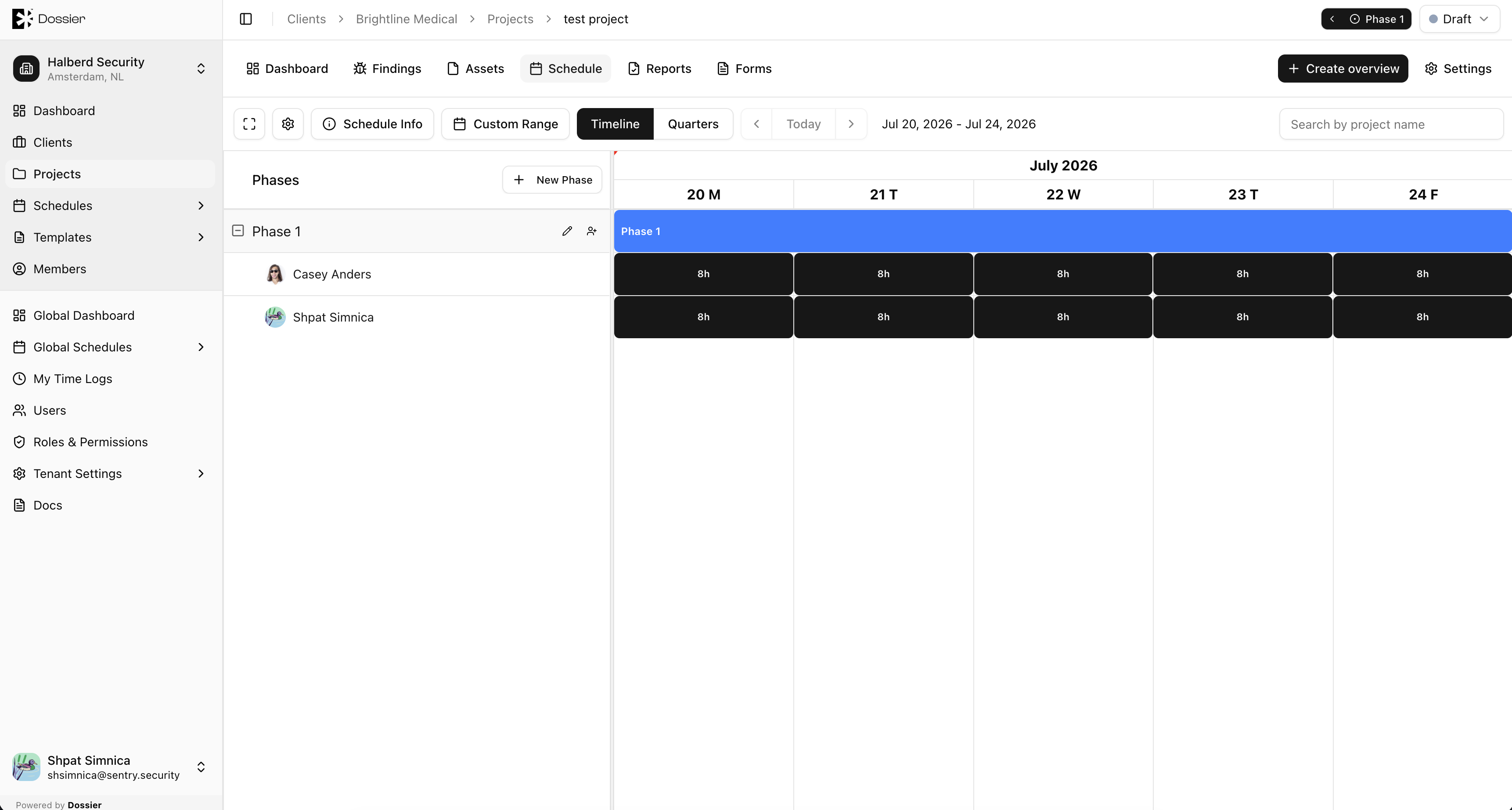Click the Search by project name field
This screenshot has height=810, width=1512.
pos(1391,124)
